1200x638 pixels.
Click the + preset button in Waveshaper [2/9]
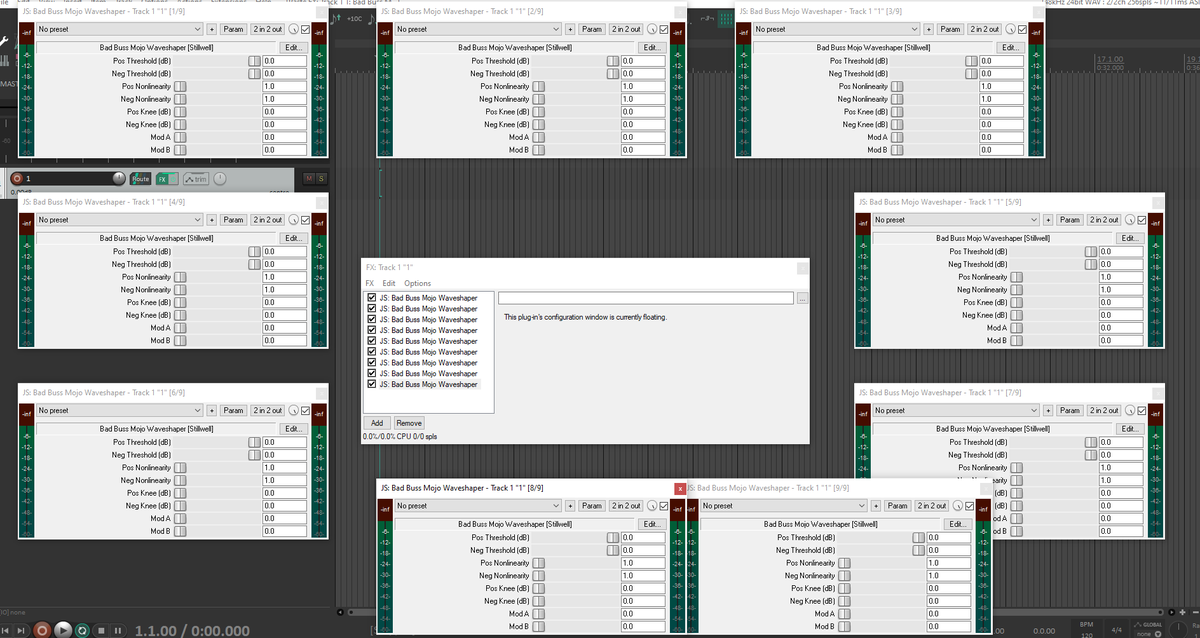570,29
